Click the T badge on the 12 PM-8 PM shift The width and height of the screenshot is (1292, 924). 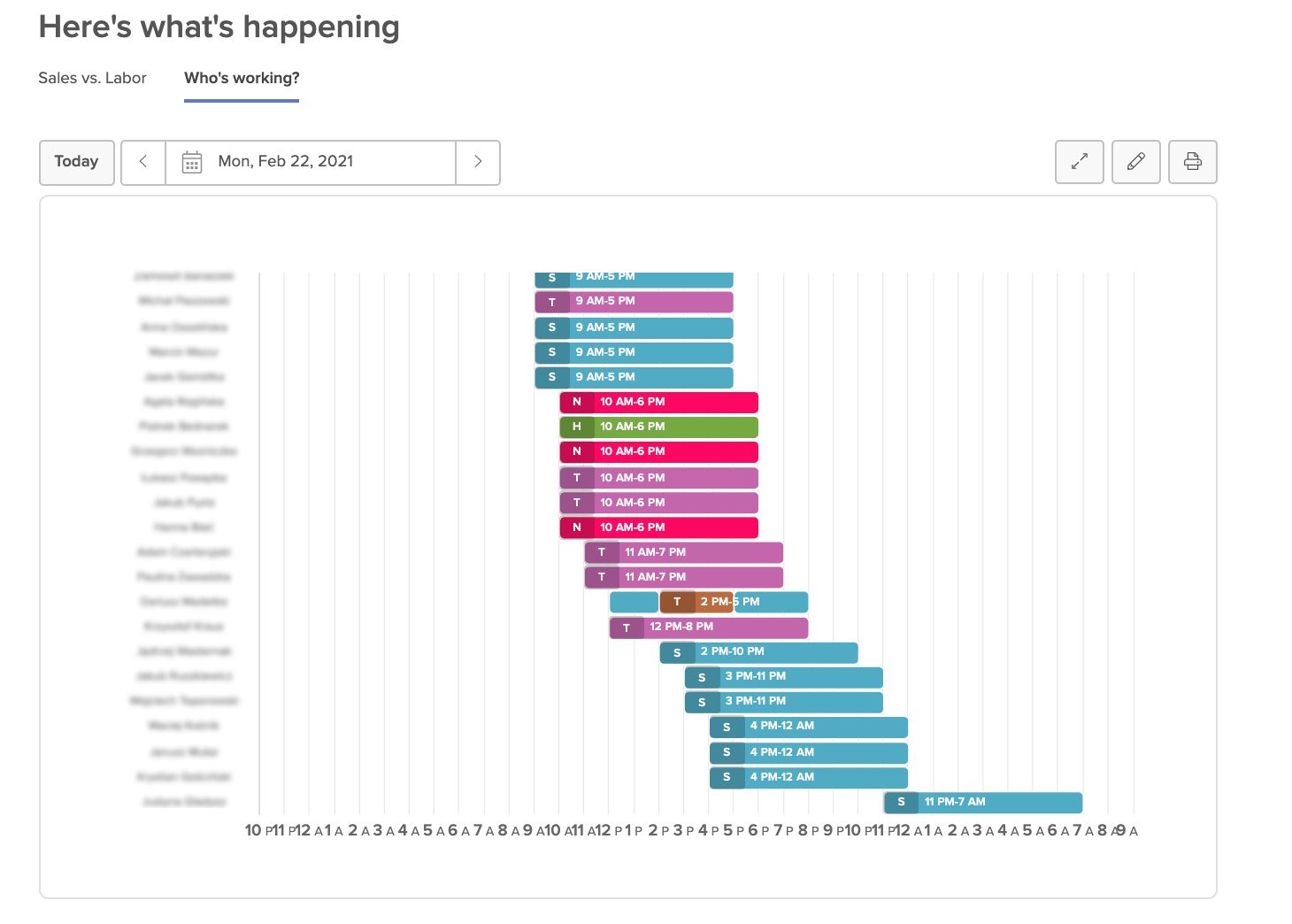pos(627,628)
